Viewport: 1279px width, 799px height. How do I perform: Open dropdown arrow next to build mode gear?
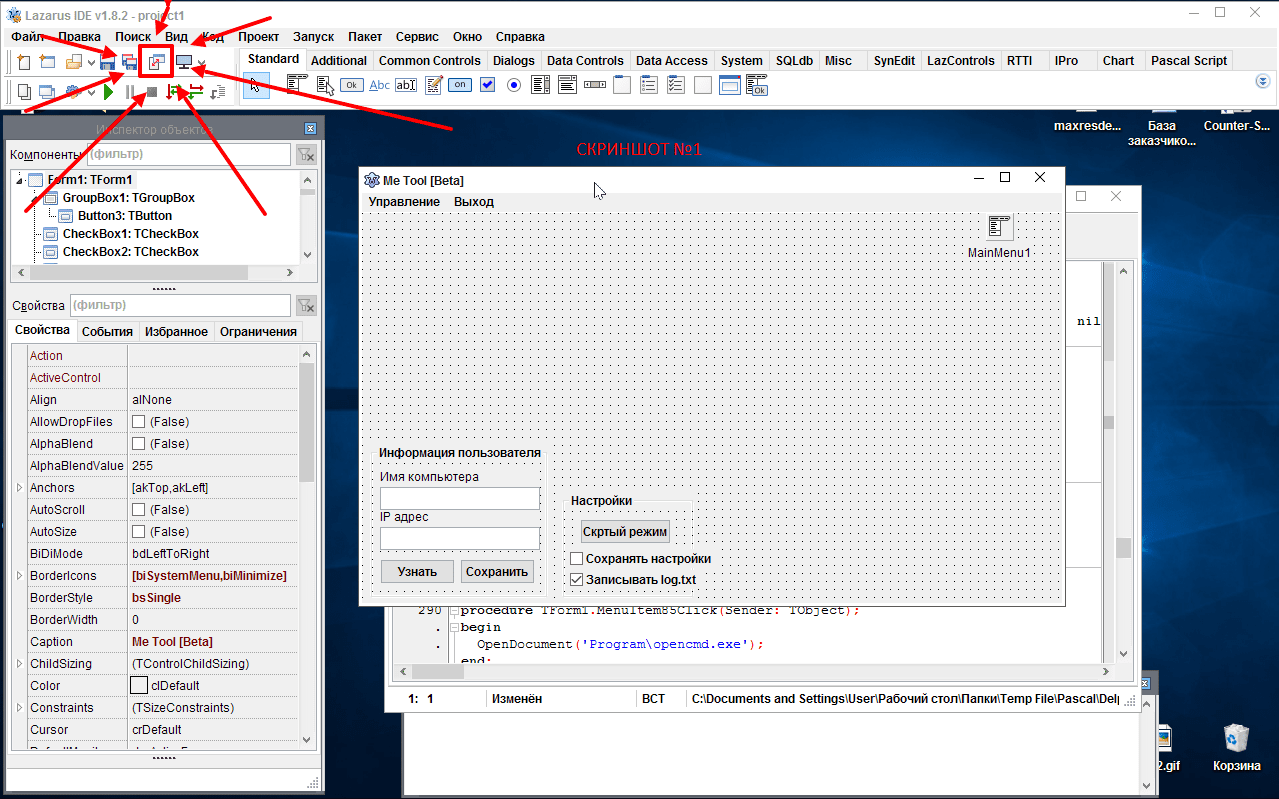click(91, 93)
